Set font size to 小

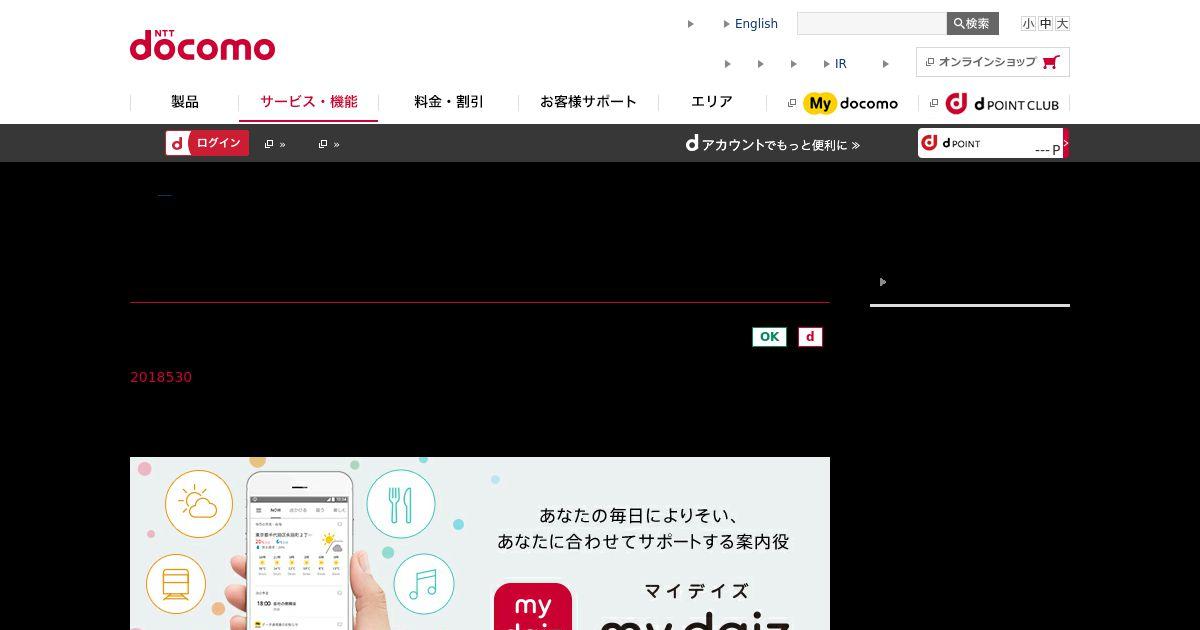pos(1028,23)
